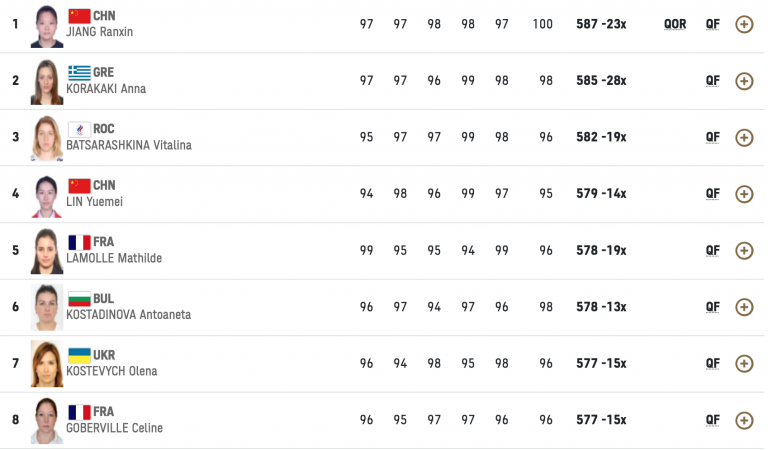Expand LIN Yuemei's score breakdown
Image resolution: width=768 pixels, height=450 pixels.
click(744, 194)
